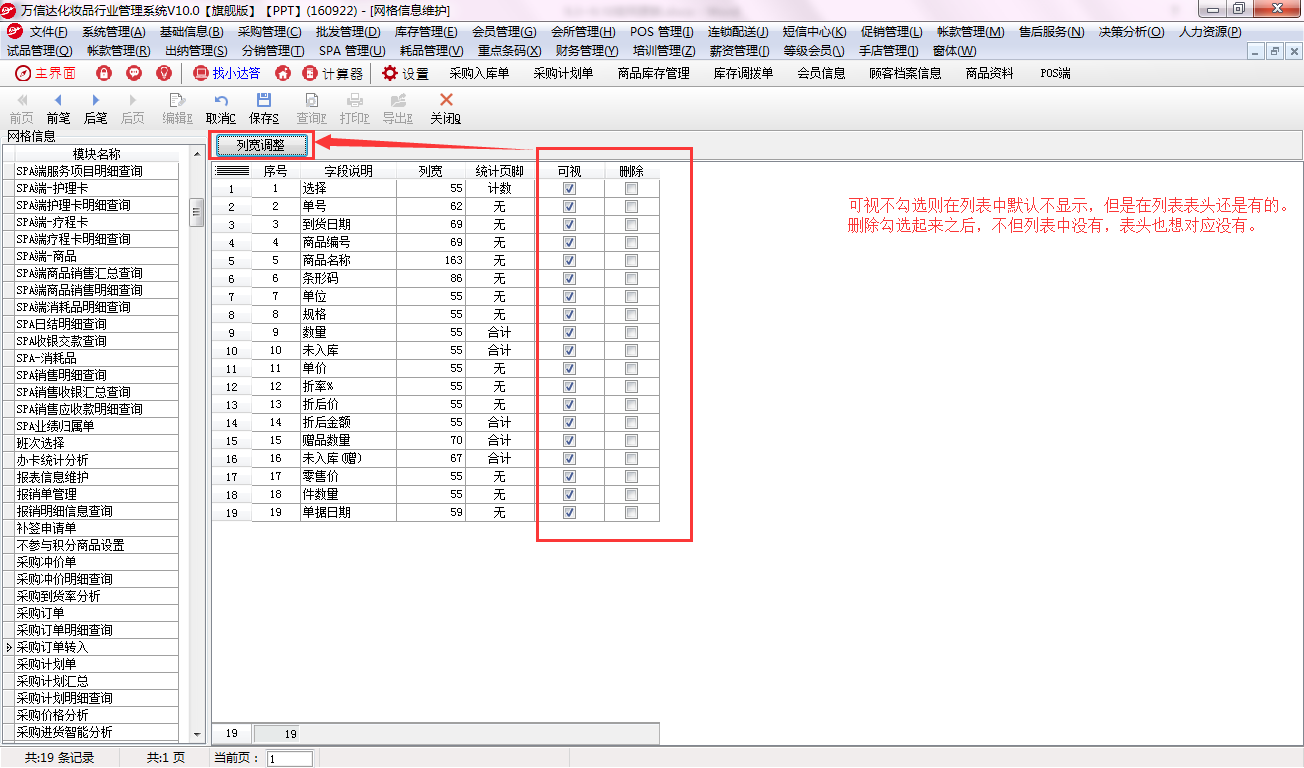Open 采购管理(C) menu
The height and width of the screenshot is (768, 1304).
click(x=269, y=32)
